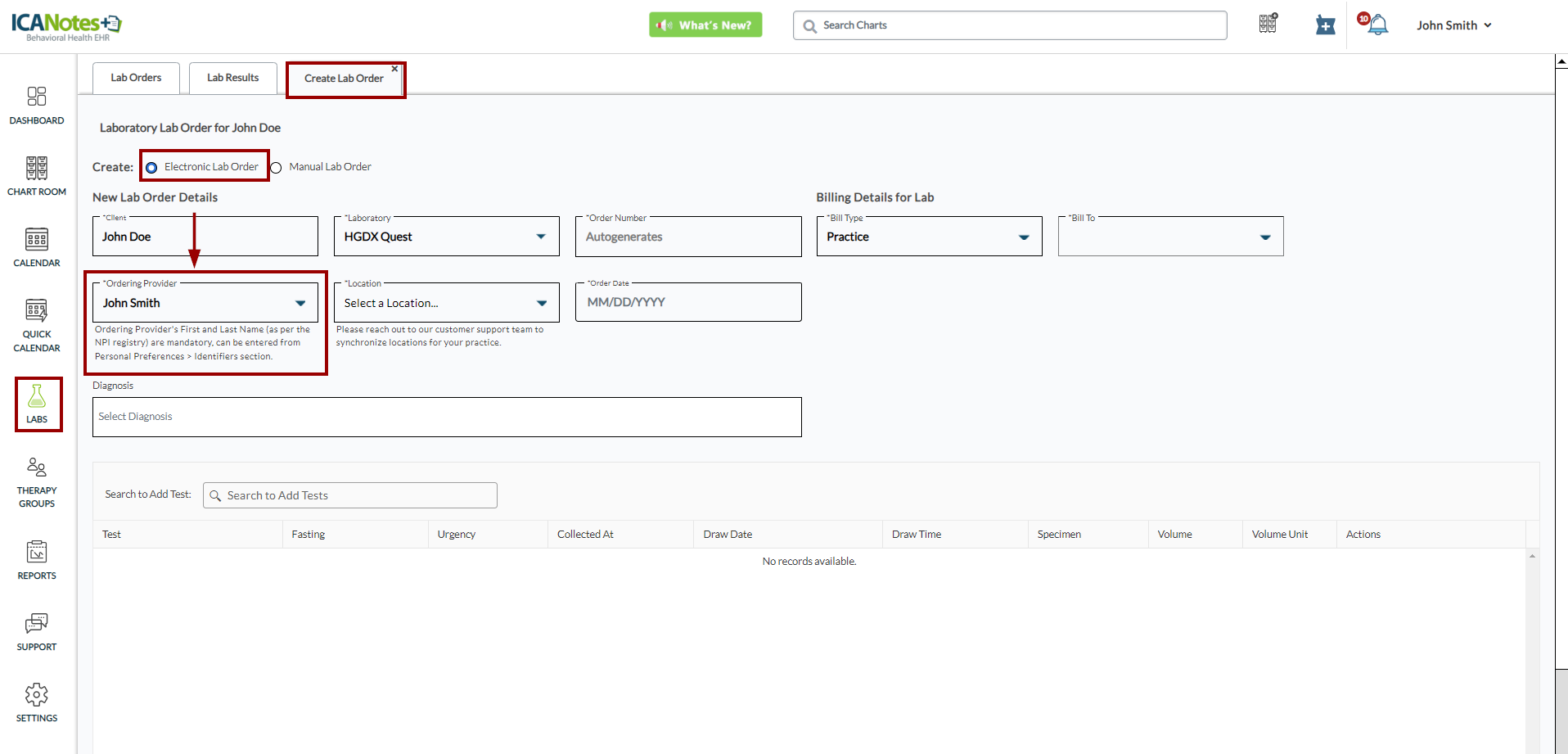The image size is (1568, 754).
Task: Open Settings gear in sidebar
Action: (x=37, y=702)
